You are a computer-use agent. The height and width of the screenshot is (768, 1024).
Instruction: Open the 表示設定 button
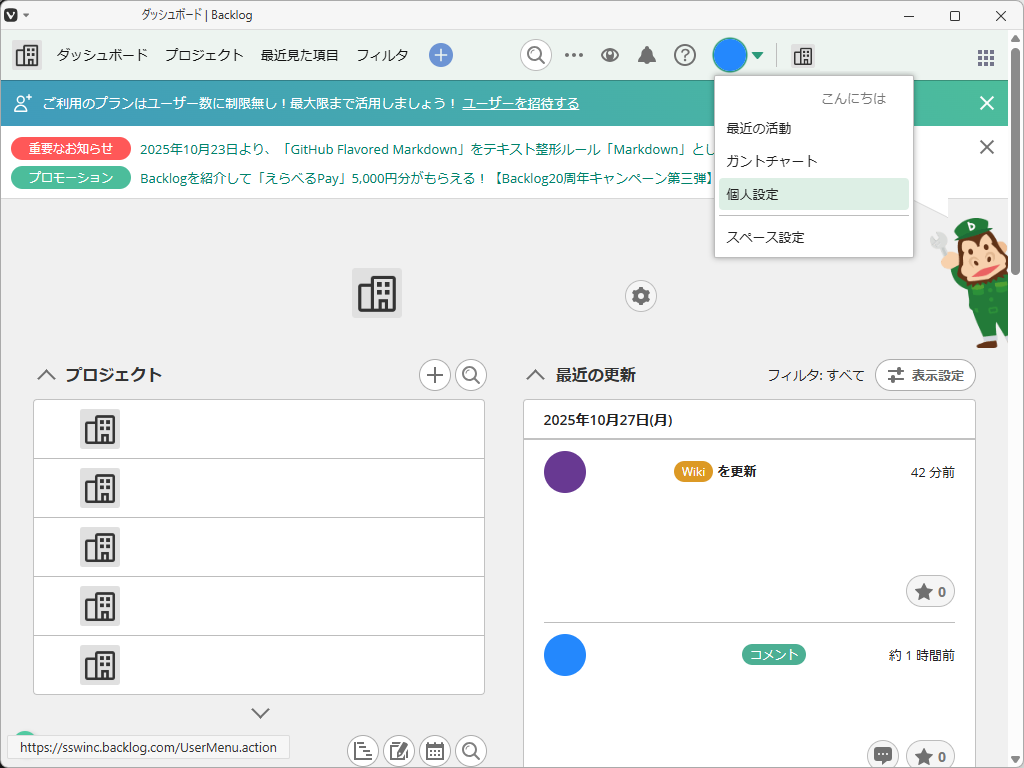click(x=925, y=375)
